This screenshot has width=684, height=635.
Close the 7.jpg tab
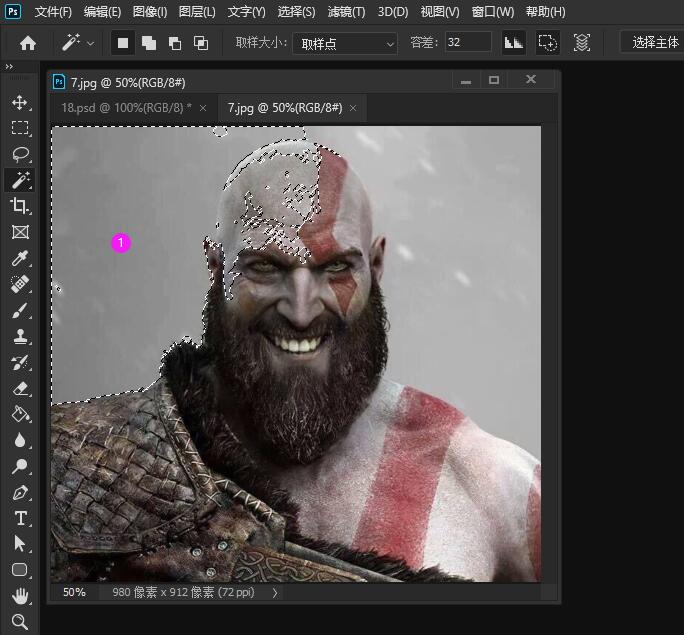(x=353, y=108)
